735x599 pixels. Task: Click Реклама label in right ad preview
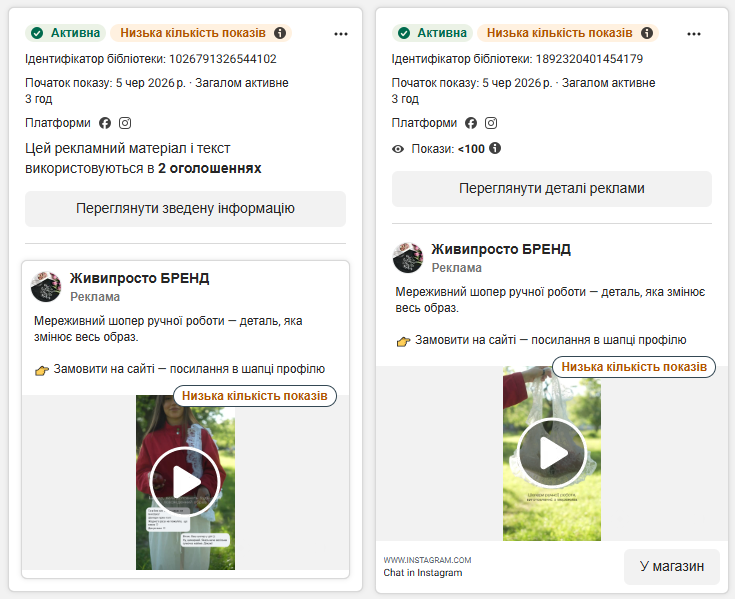(x=457, y=268)
